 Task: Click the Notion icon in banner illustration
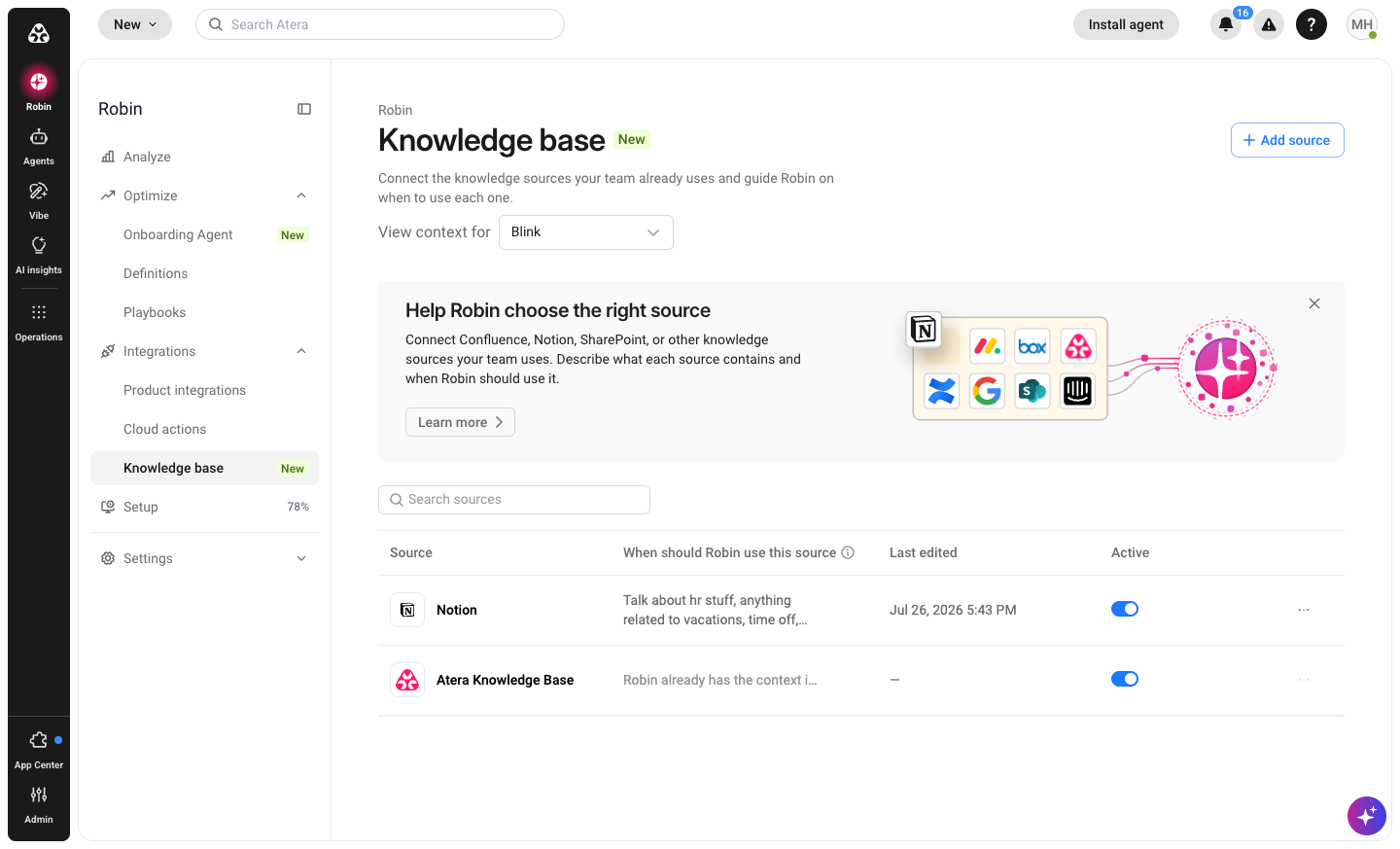(924, 330)
